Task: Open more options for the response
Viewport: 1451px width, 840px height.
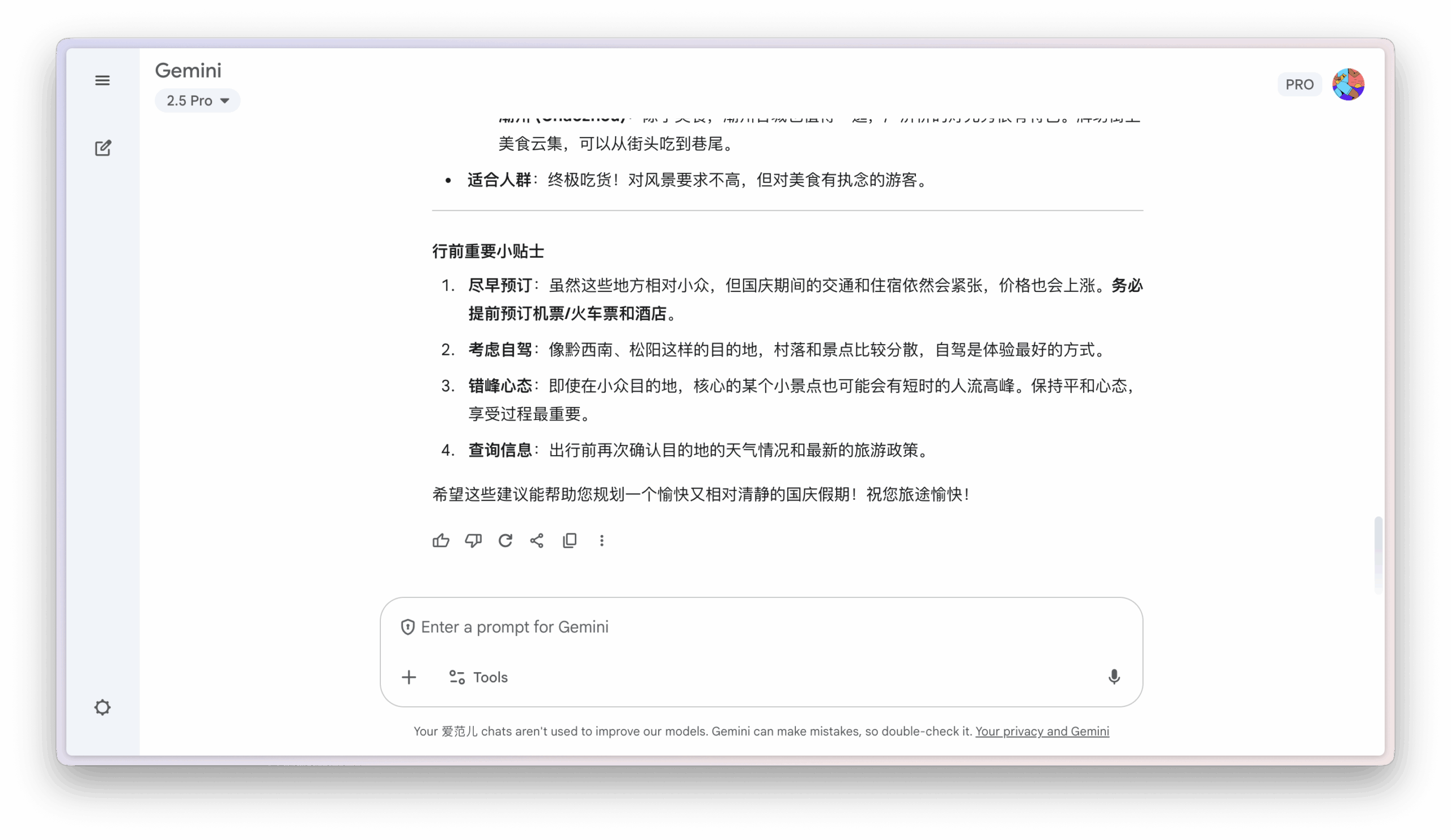Action: (602, 541)
